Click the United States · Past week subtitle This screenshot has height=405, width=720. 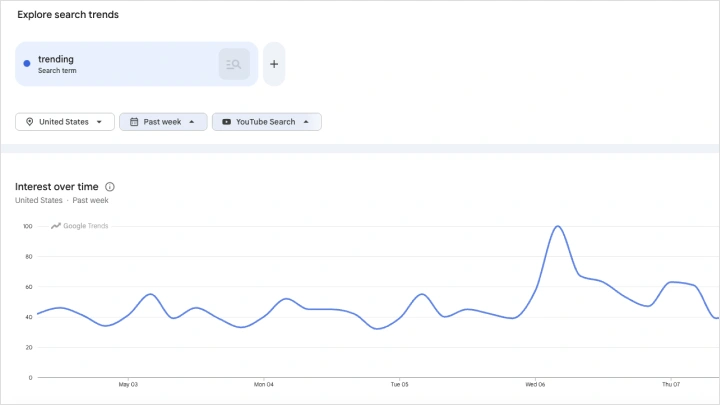pos(62,200)
